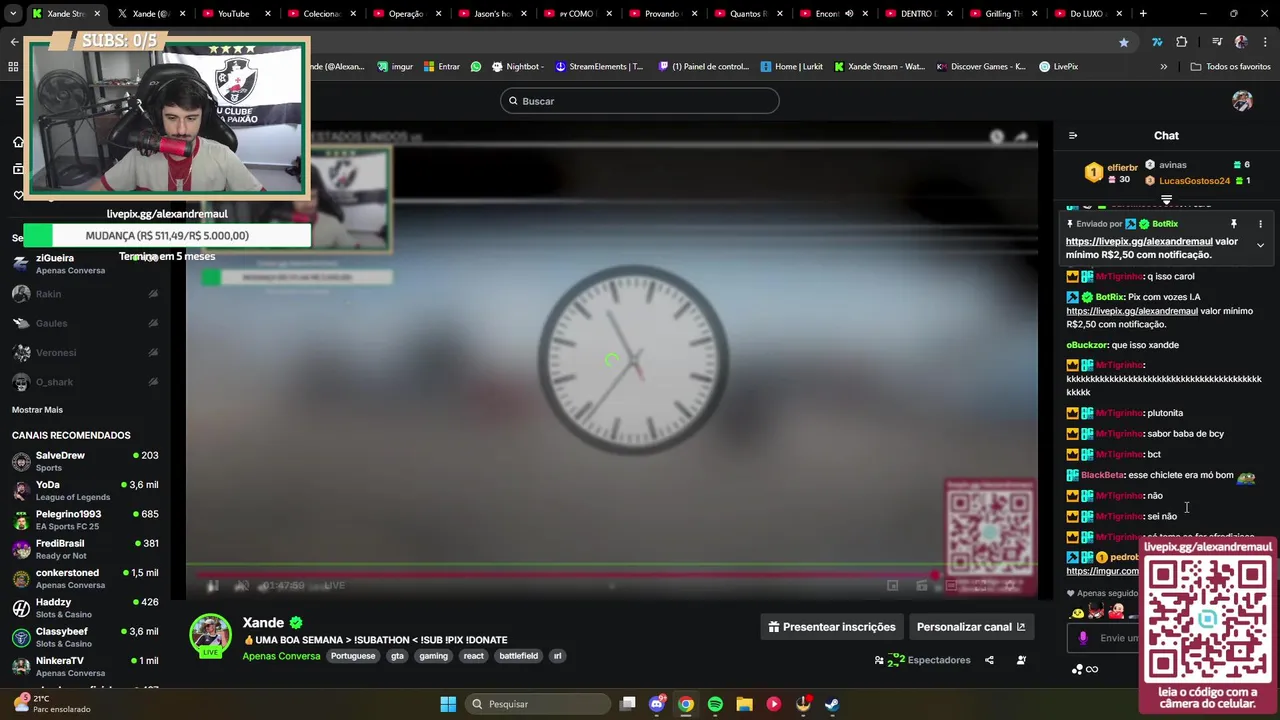Switch to the Jason's browser tab
This screenshot has height=720, width=1280.
[x=491, y=14]
